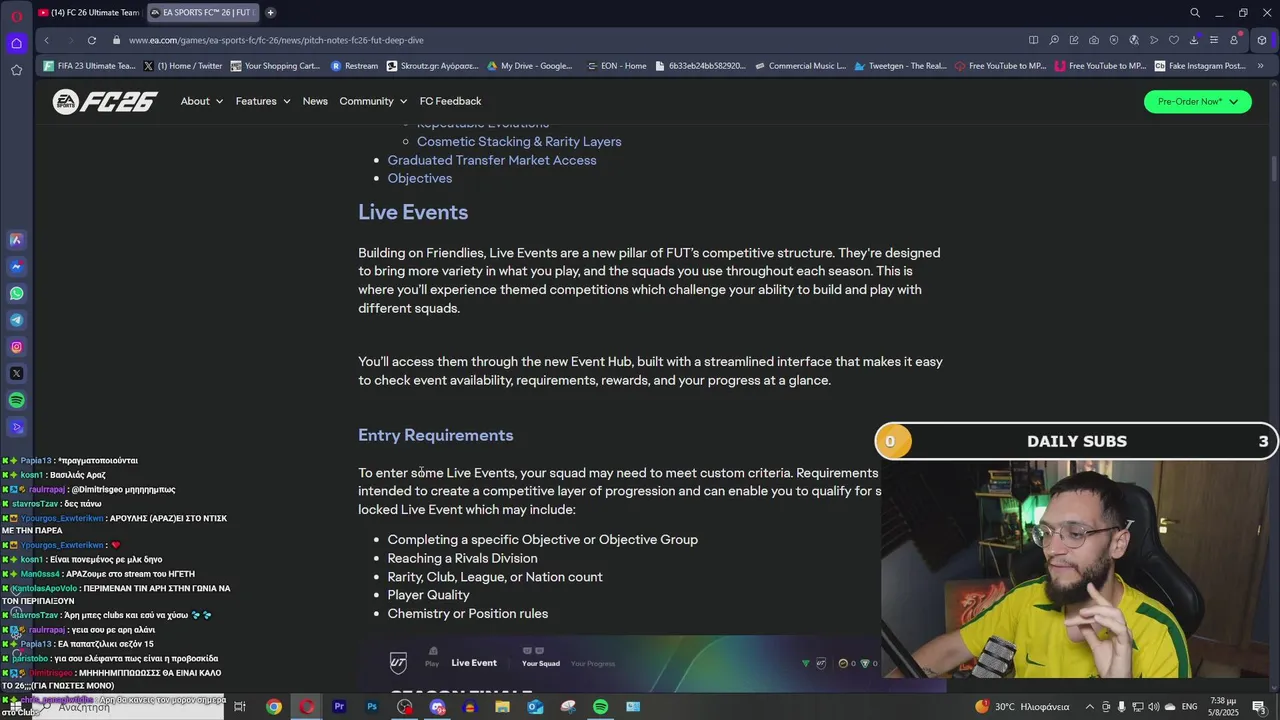The image size is (1280, 720).
Task: Open Aria AI in the Opera sidebar
Action: click(16, 240)
